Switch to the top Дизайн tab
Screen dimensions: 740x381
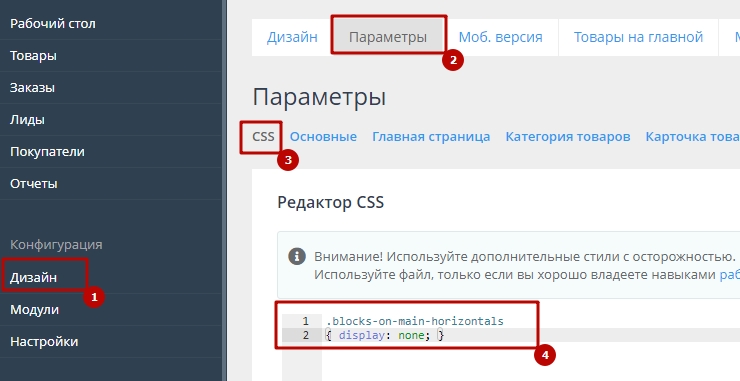coord(292,37)
